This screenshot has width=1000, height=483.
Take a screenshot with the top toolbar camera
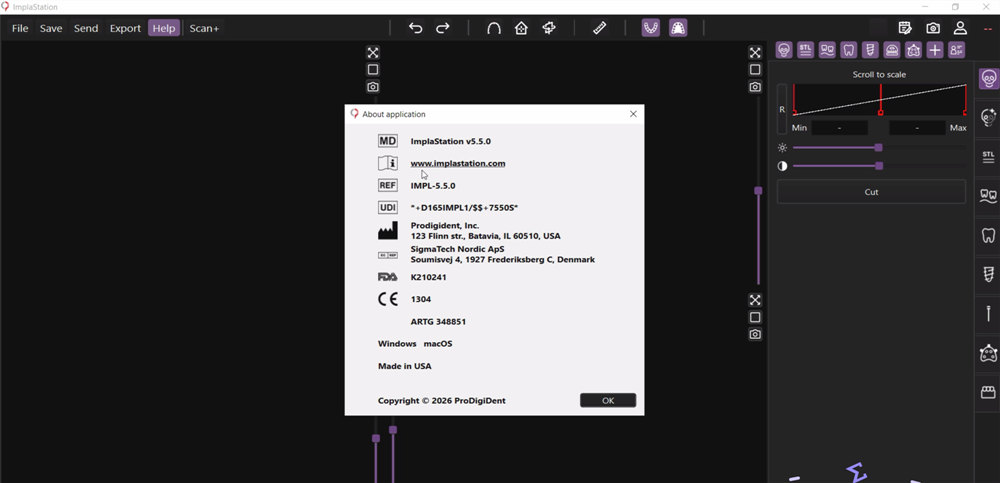[933, 28]
